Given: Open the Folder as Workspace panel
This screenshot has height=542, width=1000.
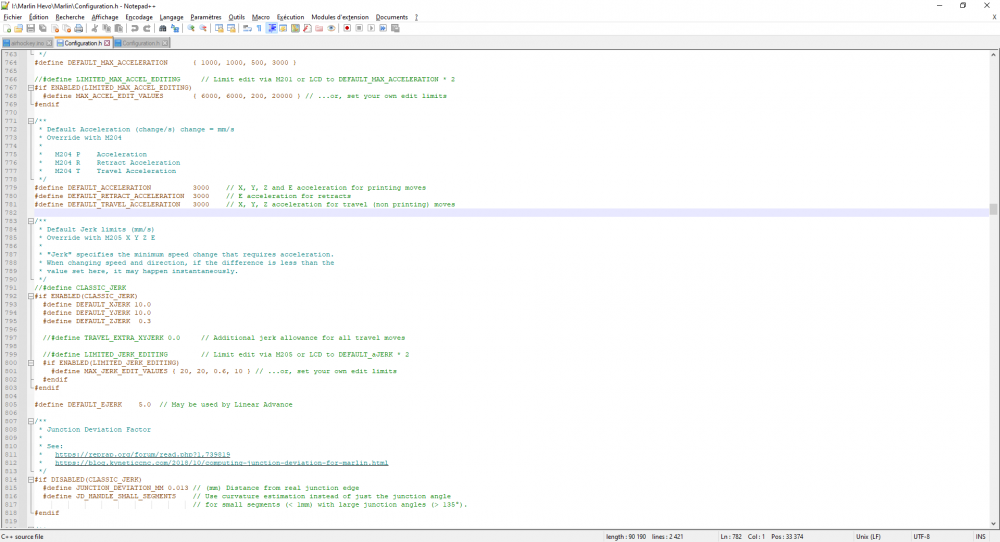Looking at the screenshot, I should point(319,28).
